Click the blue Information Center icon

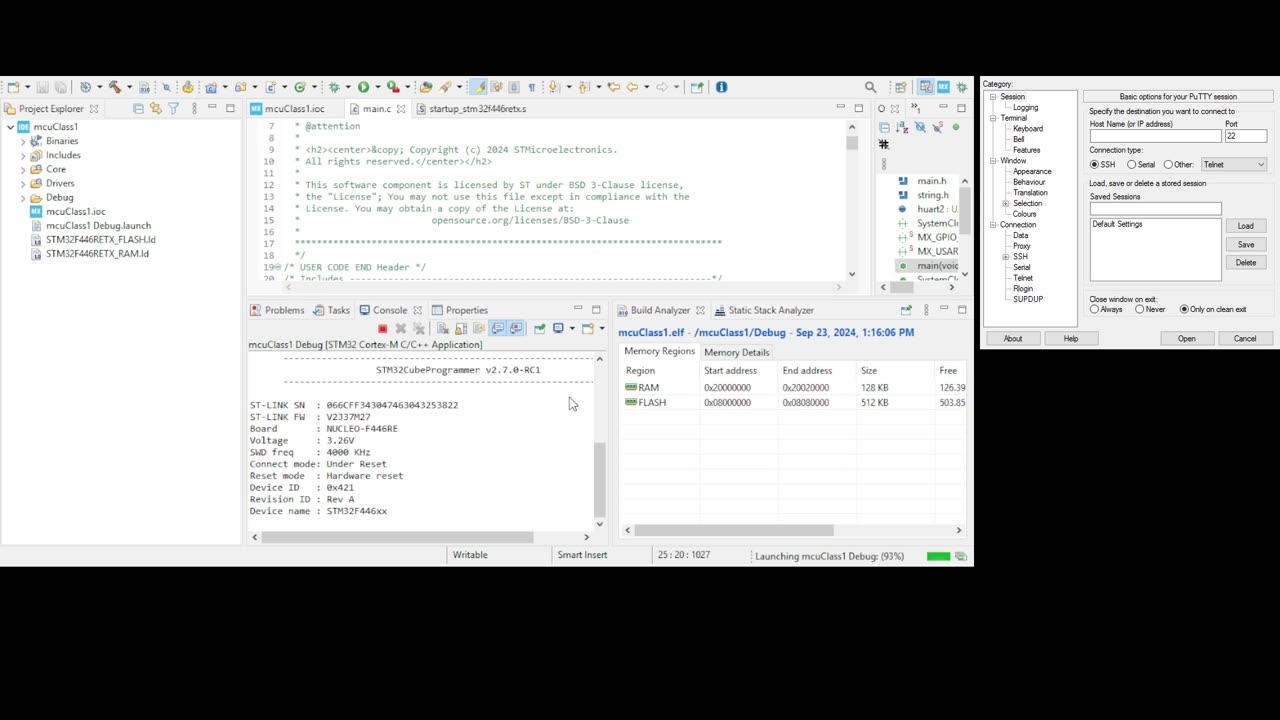[722, 87]
